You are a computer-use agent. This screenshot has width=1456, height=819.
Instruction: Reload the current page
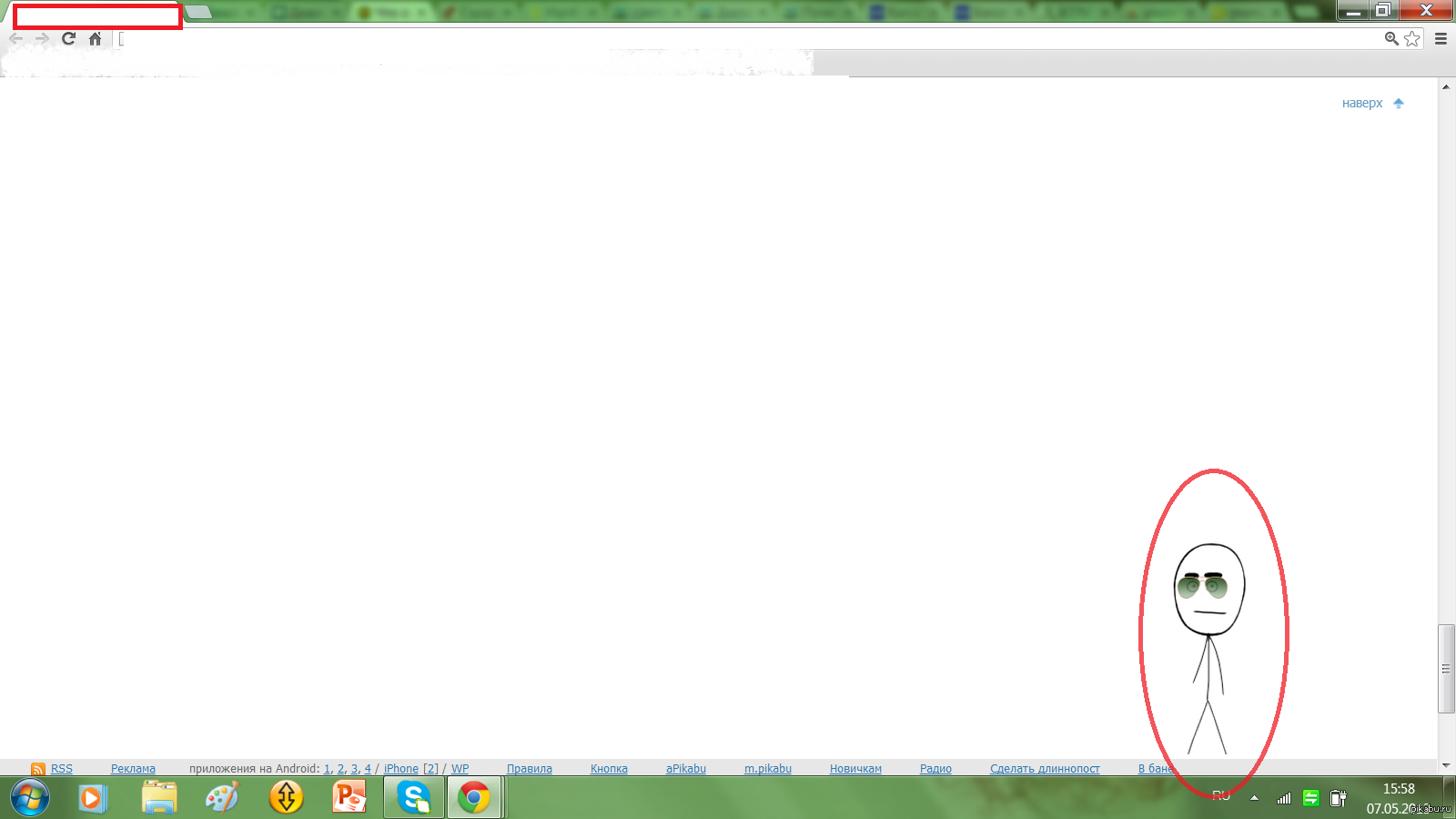click(x=68, y=38)
